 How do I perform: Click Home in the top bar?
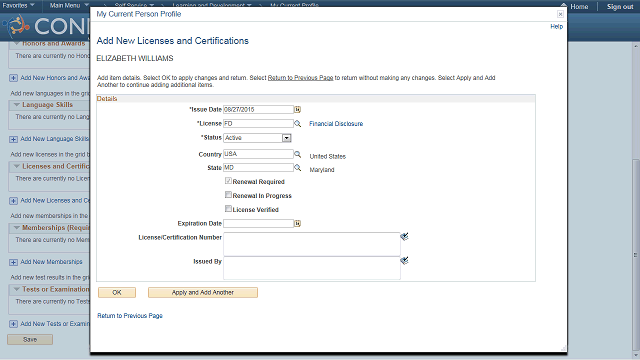coord(579,7)
